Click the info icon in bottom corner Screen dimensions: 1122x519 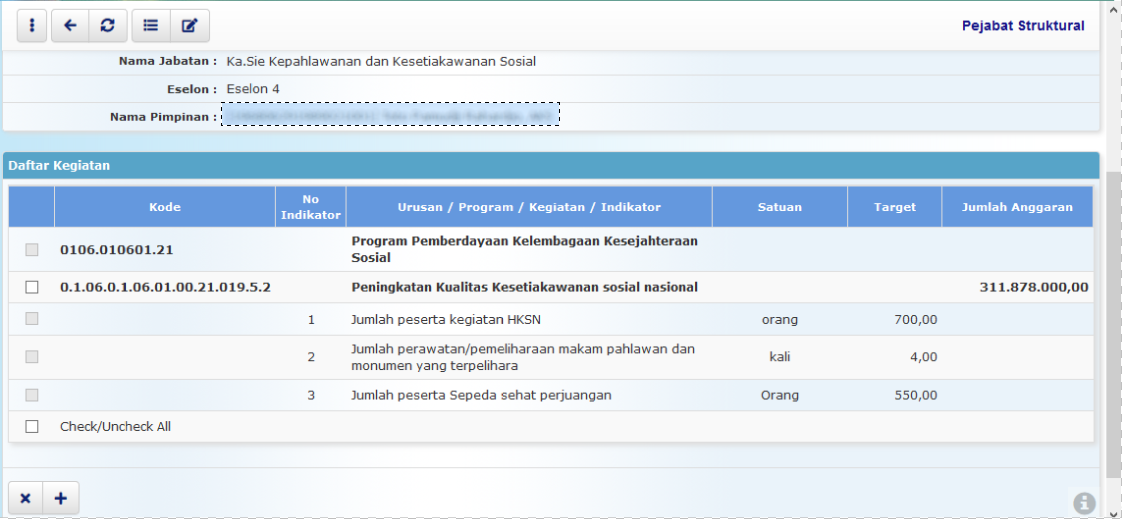tap(1084, 502)
